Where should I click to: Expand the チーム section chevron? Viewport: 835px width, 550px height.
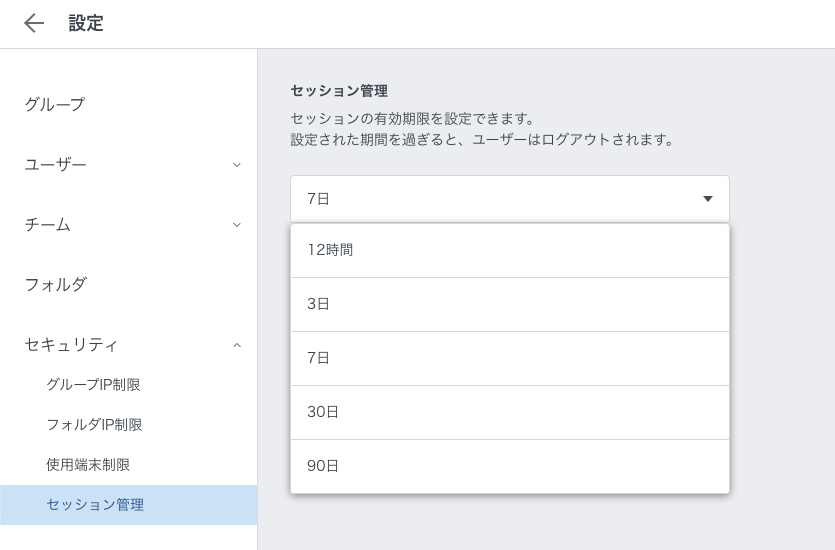coord(237,225)
